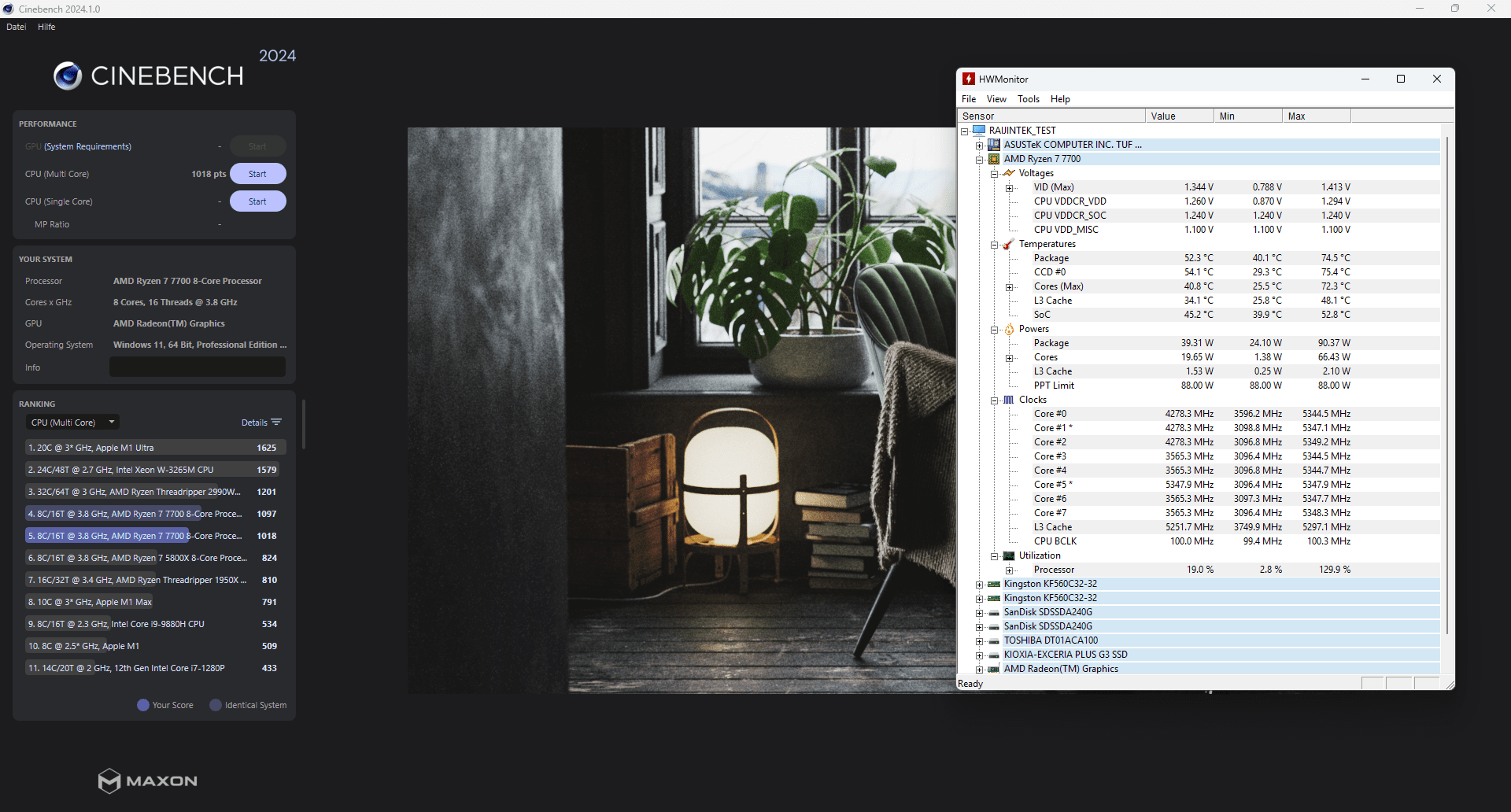Click the AMD Radeon graphics card icon in HWMonitor
This screenshot has height=812, width=1511.
(x=994, y=669)
